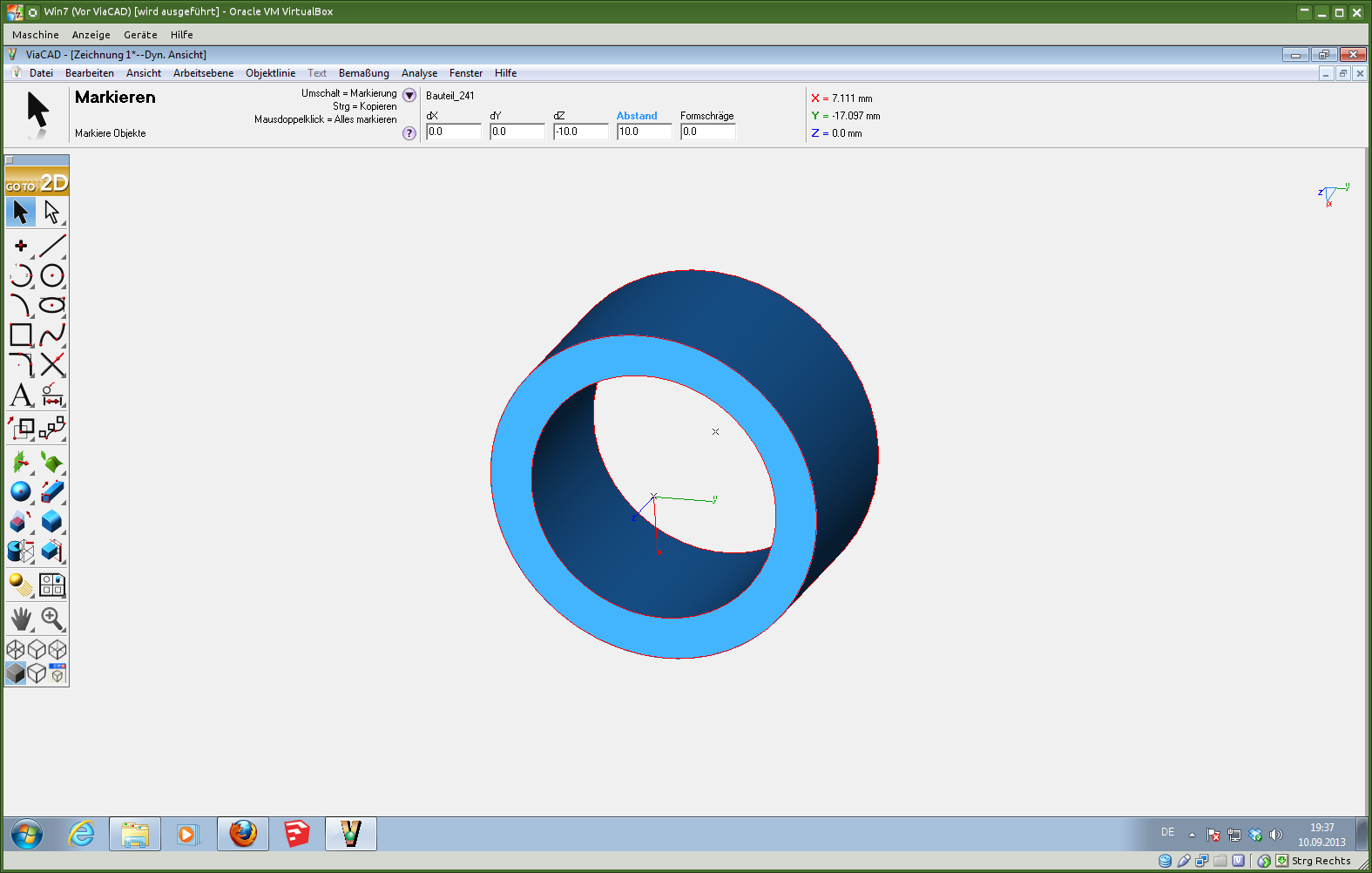
Task: Activate the pan hand tool
Action: [x=21, y=619]
